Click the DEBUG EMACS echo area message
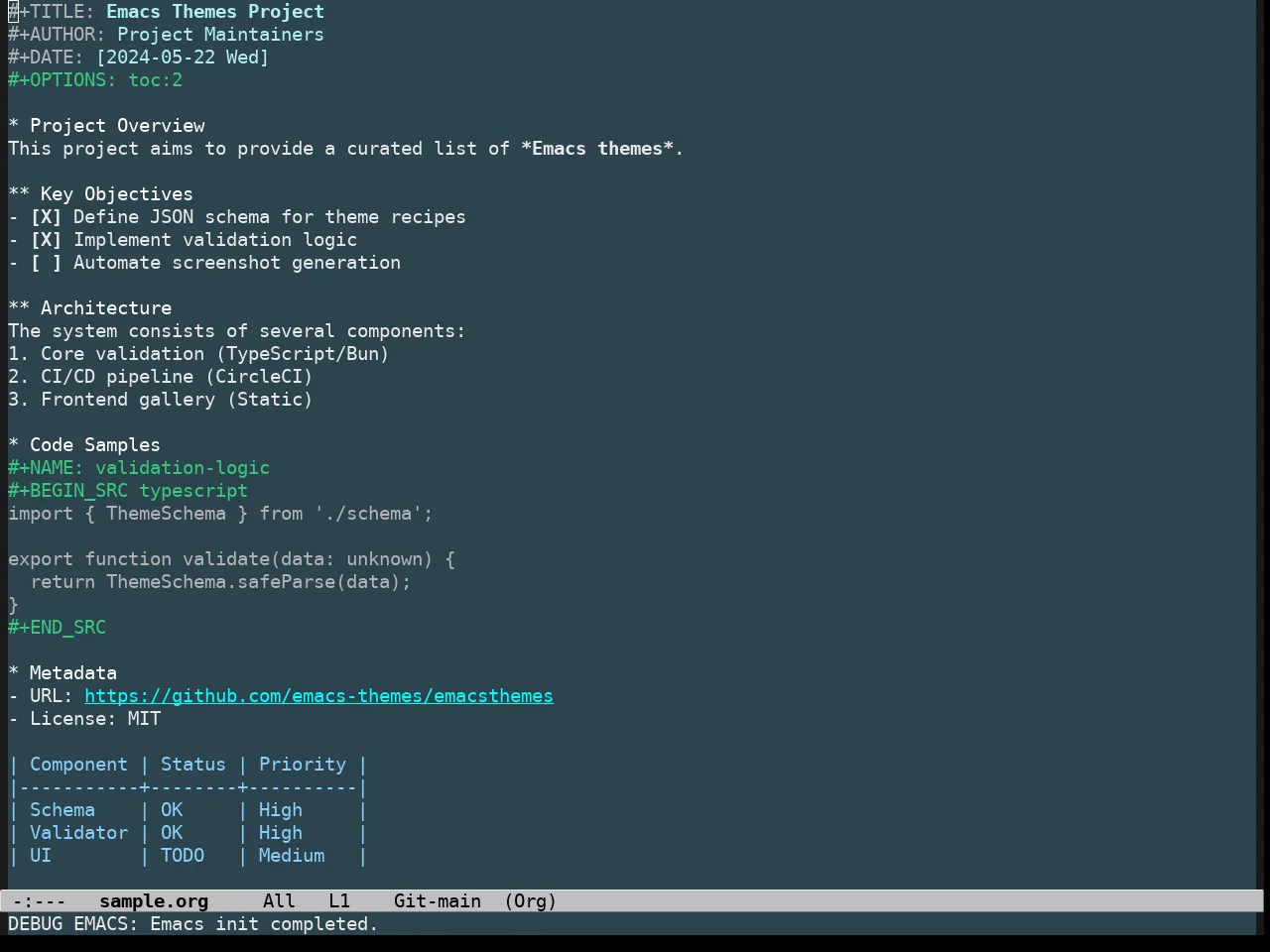This screenshot has height=952, width=1270. point(193,924)
